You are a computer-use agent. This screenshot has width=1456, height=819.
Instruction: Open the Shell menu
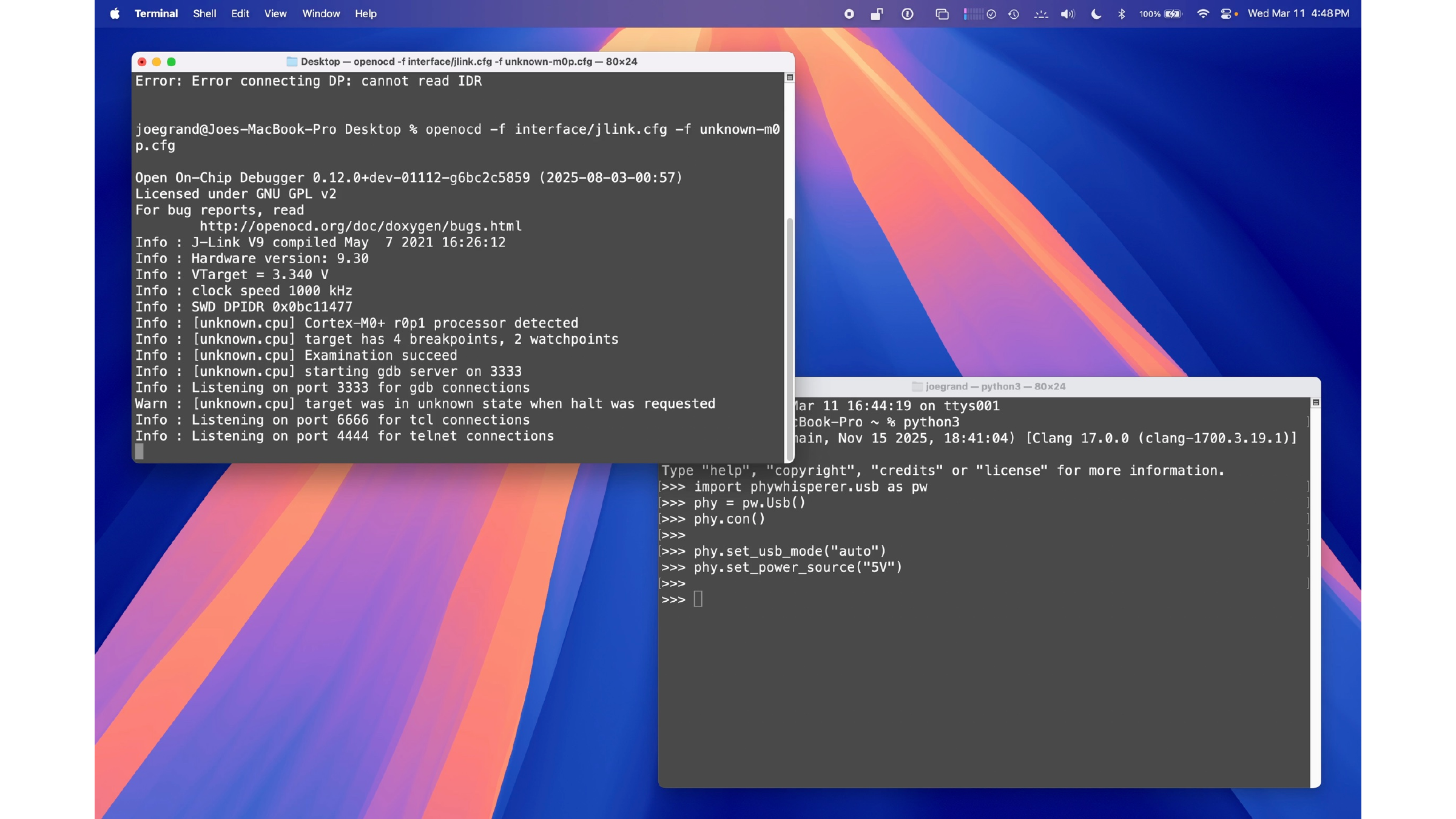tap(204, 13)
